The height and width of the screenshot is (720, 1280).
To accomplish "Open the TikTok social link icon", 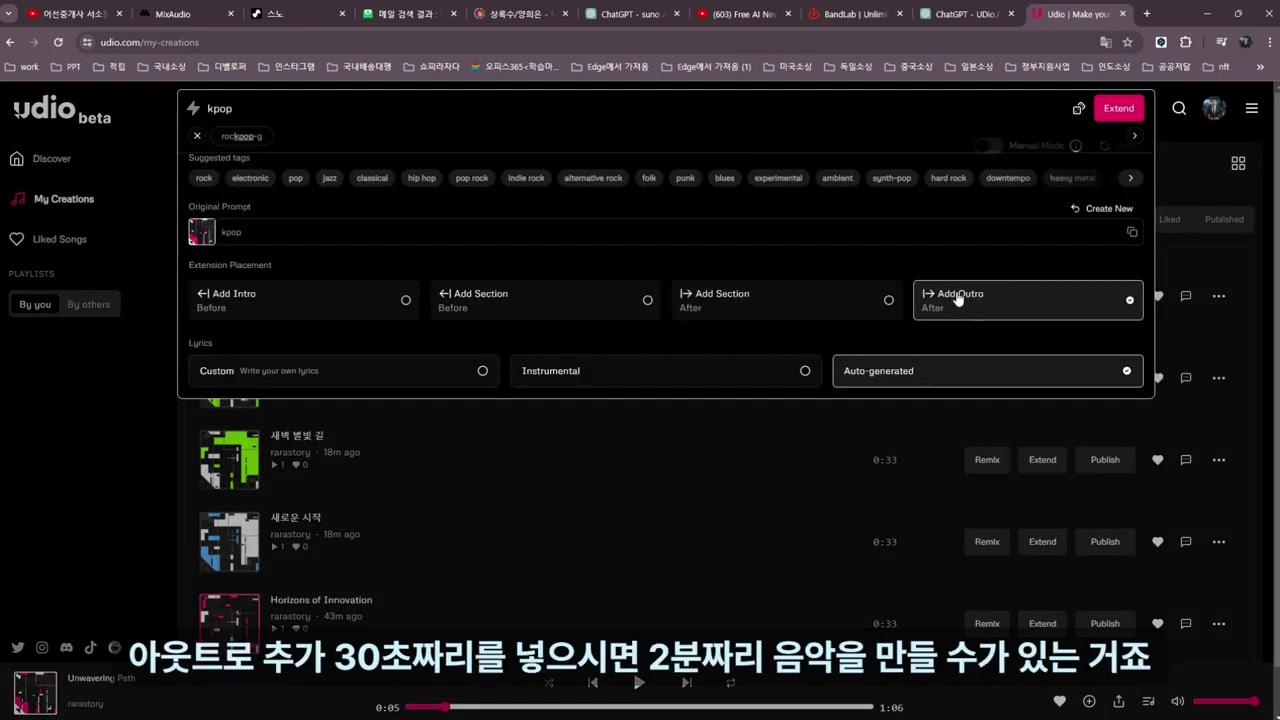I will pyautogui.click(x=90, y=648).
